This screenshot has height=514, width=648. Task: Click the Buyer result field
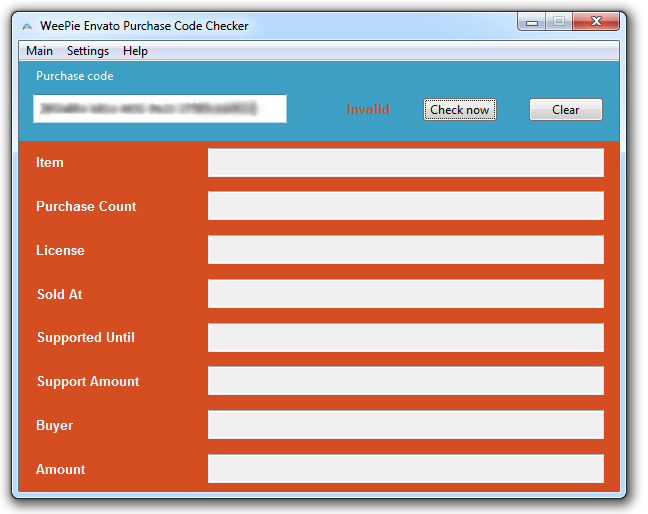pos(406,425)
